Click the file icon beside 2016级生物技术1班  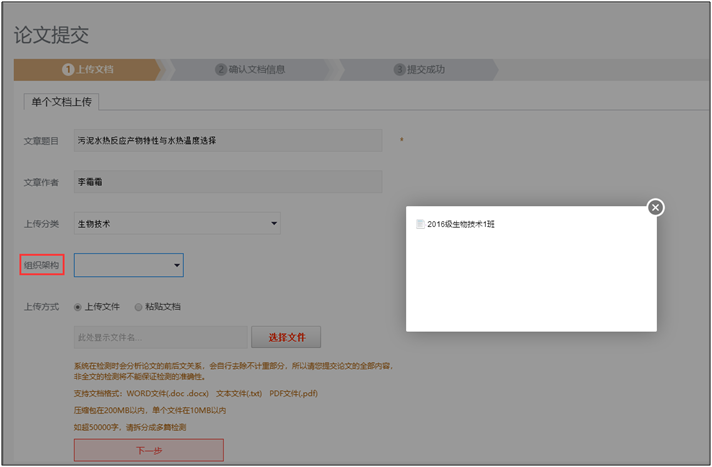pos(420,224)
